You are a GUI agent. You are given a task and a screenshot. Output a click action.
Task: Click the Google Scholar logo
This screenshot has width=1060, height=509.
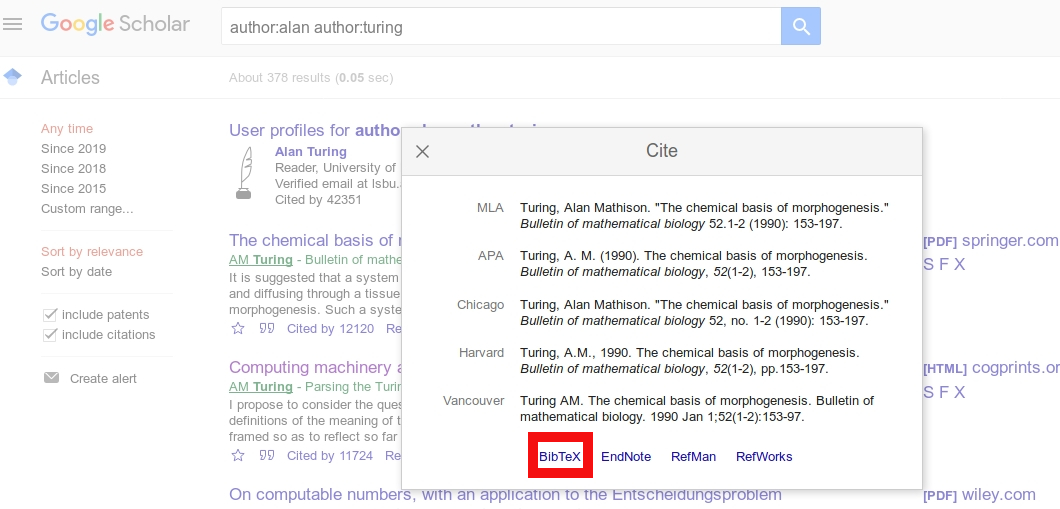point(115,24)
